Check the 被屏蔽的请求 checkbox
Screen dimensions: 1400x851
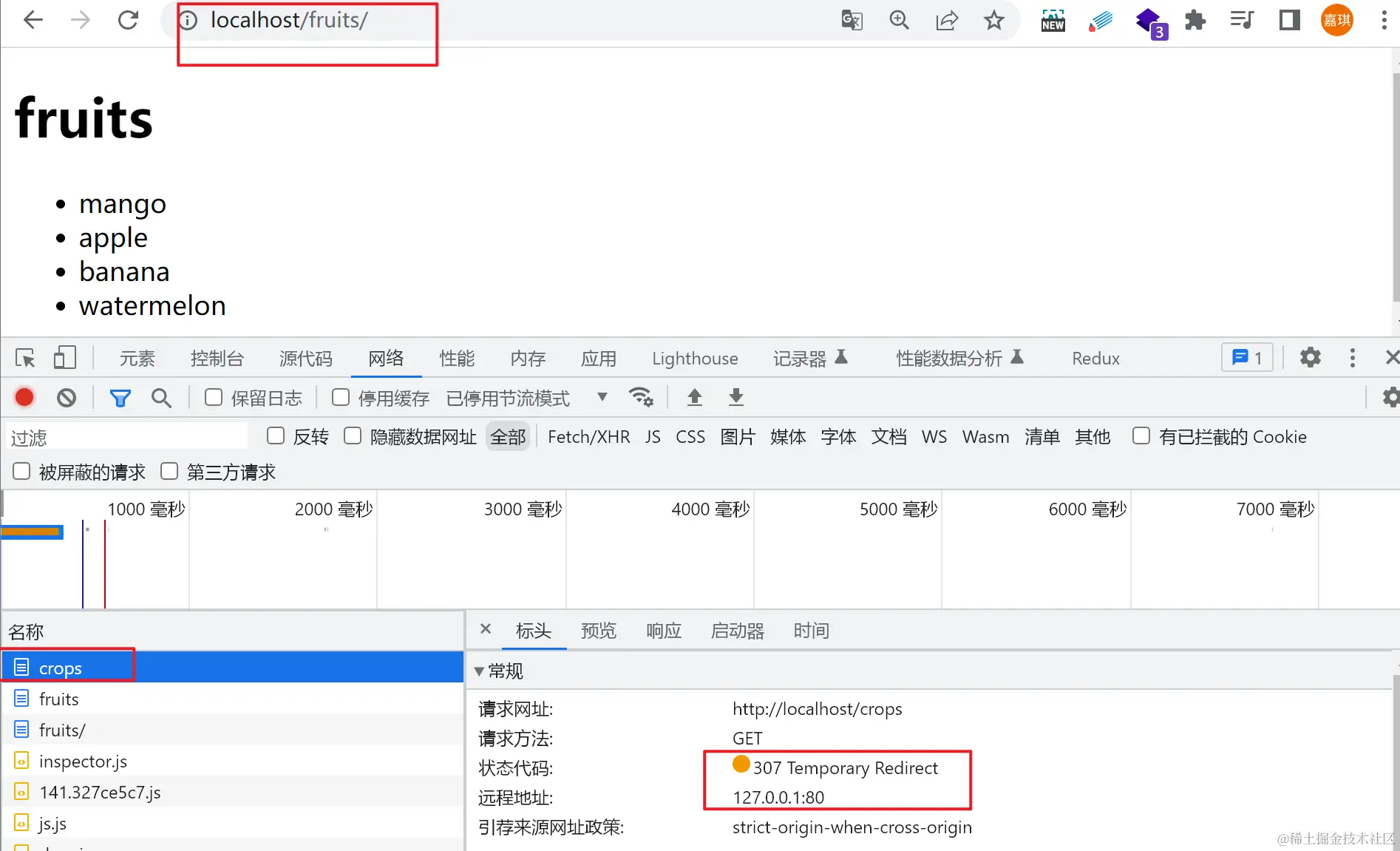[x=21, y=471]
